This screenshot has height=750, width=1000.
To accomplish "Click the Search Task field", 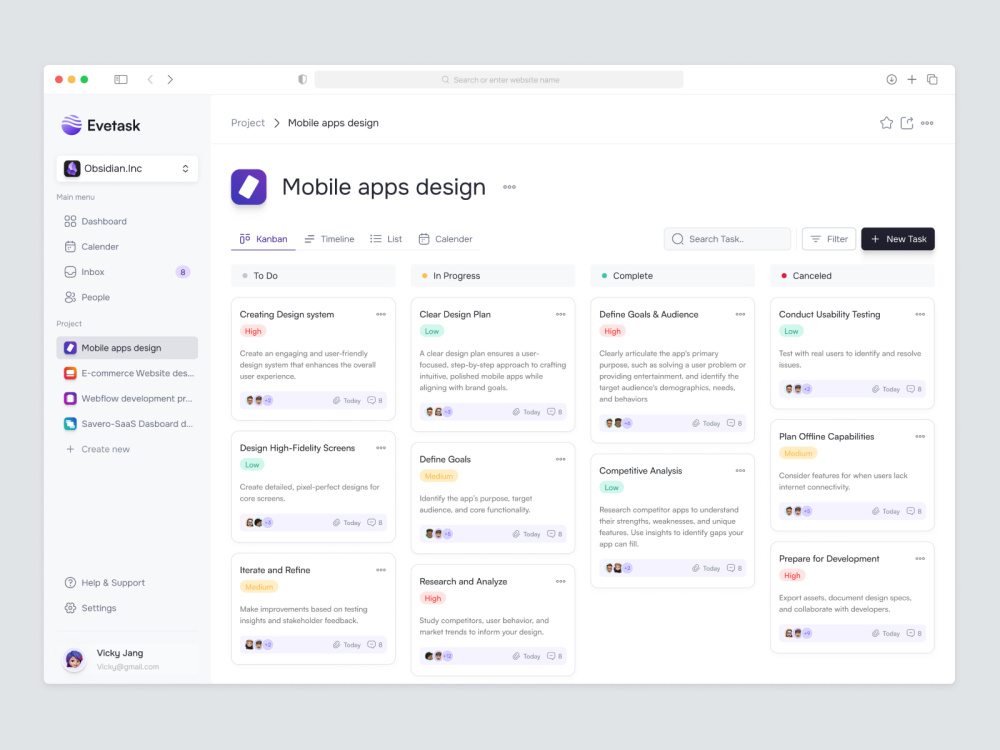I will tap(727, 239).
